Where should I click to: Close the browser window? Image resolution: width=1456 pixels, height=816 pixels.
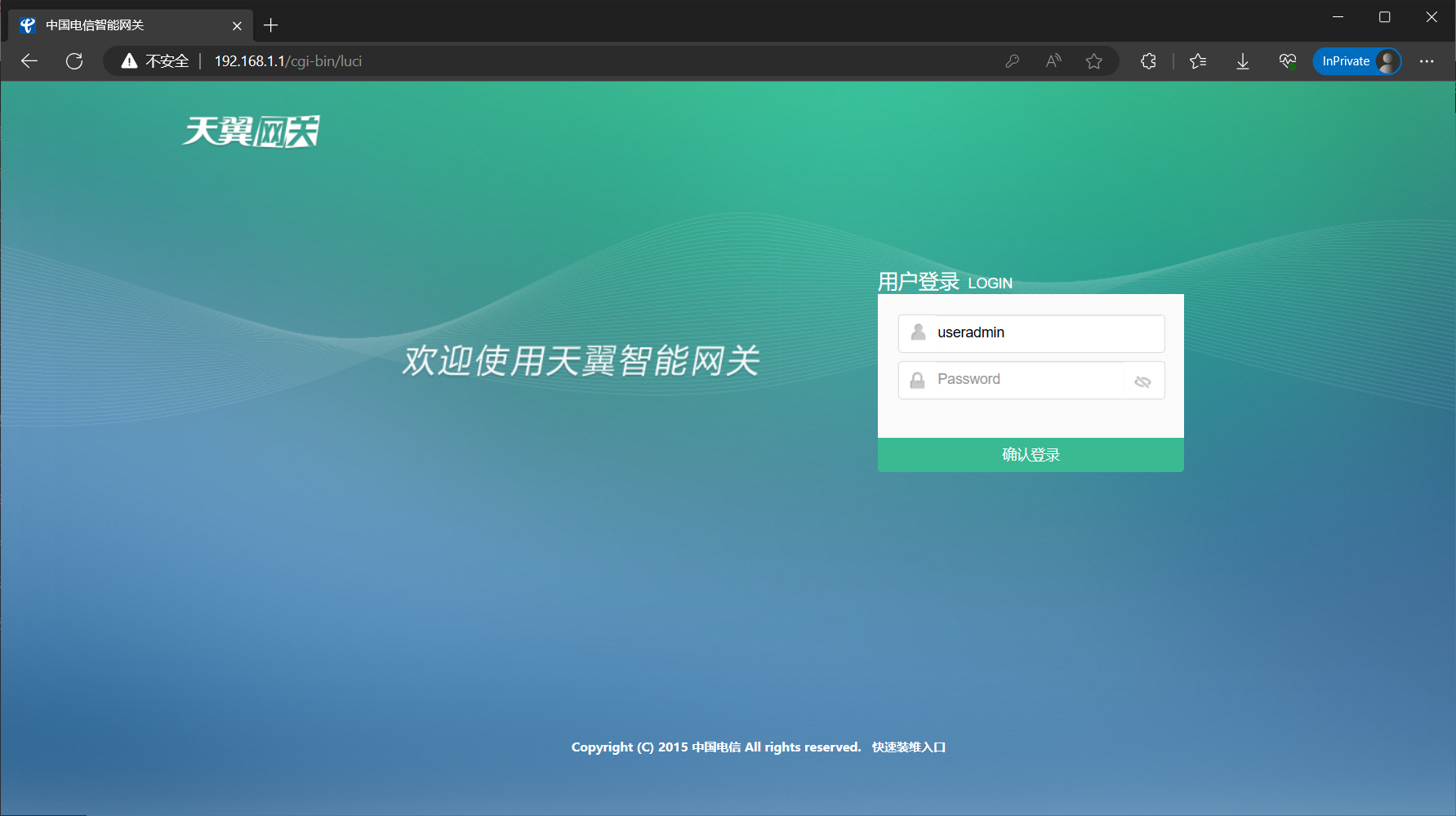click(1432, 17)
